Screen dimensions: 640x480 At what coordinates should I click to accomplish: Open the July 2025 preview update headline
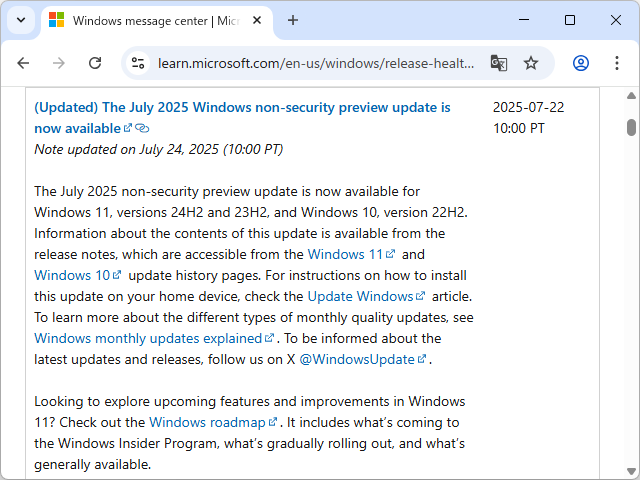(x=242, y=108)
